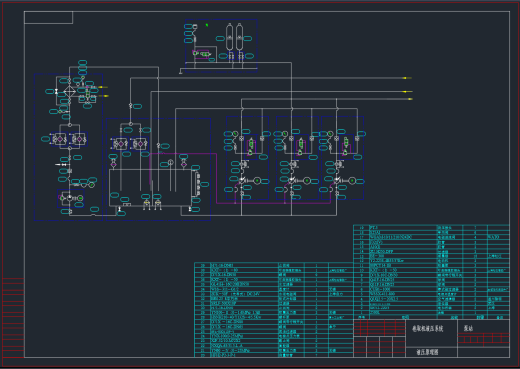Pick the yellow arrow ending the bottom pipeline
Screen dimensions: 520x369
click(409, 99)
